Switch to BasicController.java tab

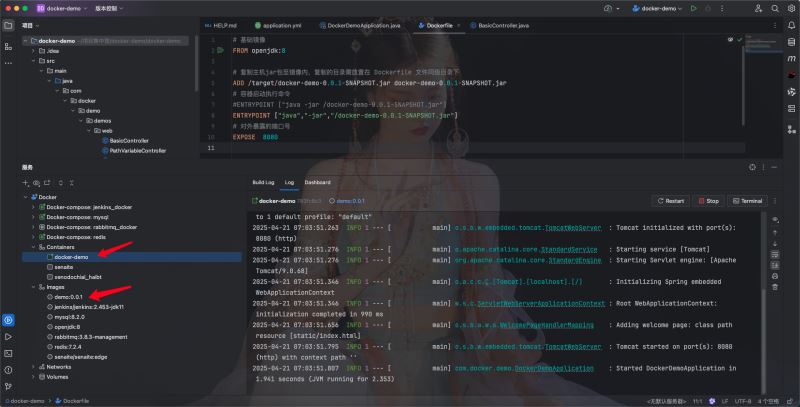click(x=499, y=26)
